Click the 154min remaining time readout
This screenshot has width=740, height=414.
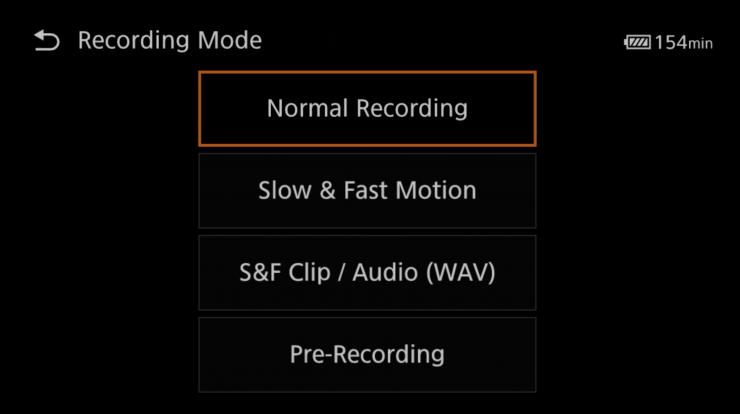[684, 43]
